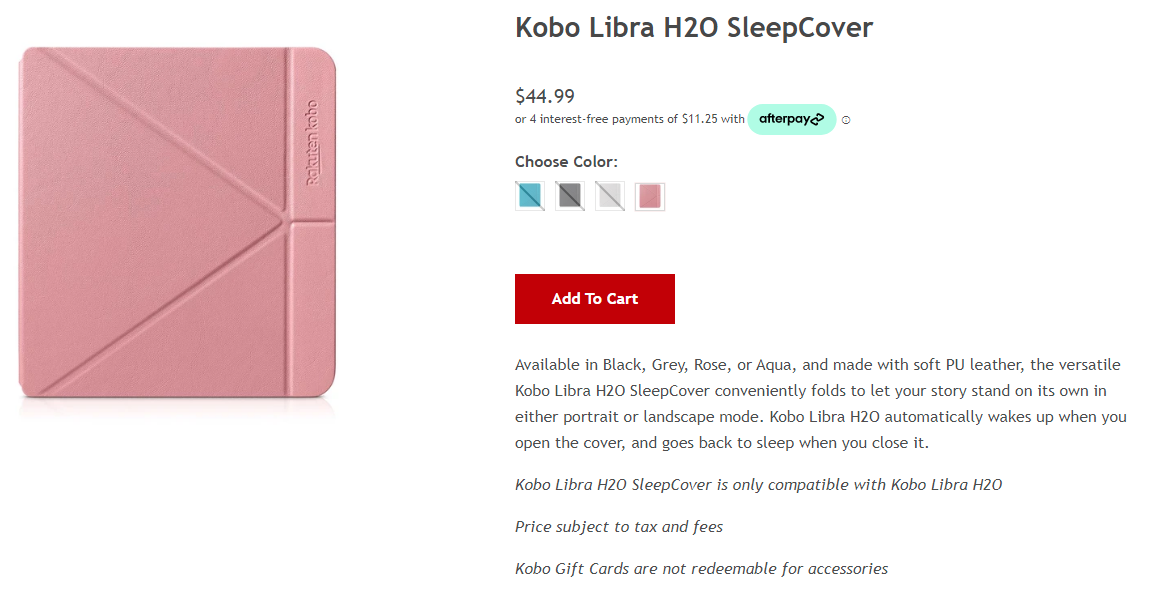The width and height of the screenshot is (1159, 615).
Task: Click the Price subject to tax note
Action: pyautogui.click(x=619, y=527)
